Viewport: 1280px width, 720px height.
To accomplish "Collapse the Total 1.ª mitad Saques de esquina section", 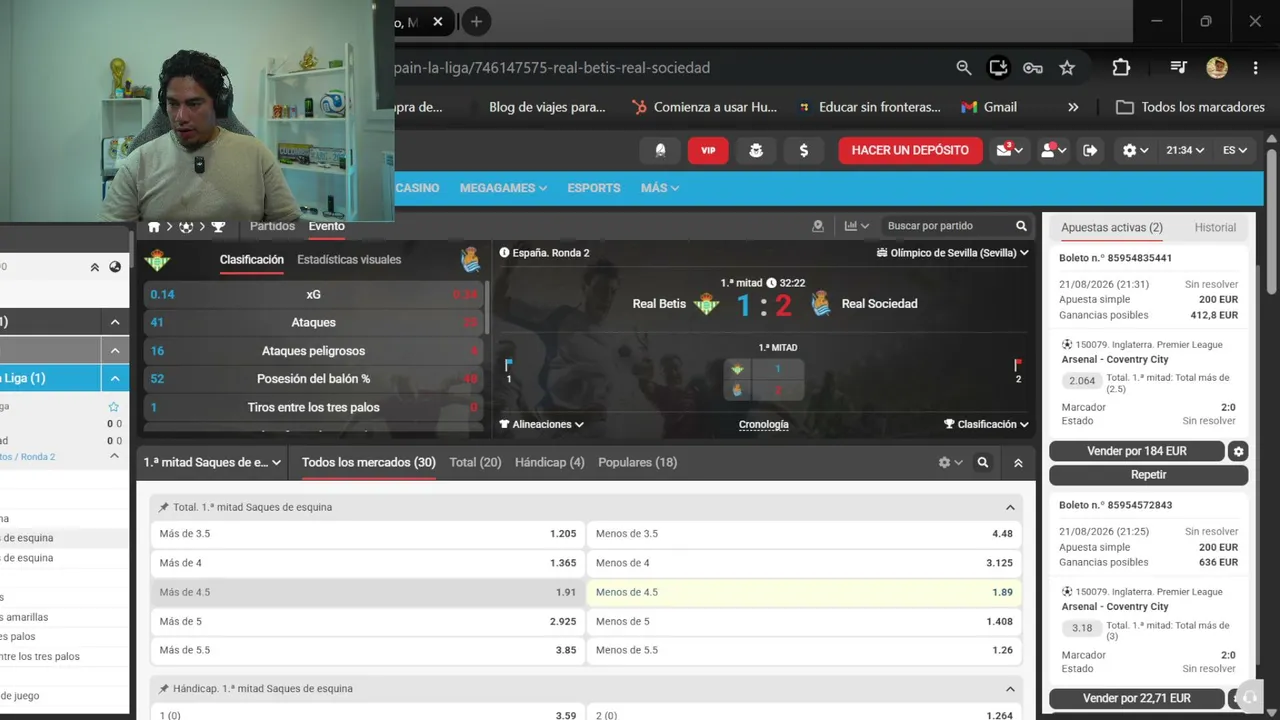I will 1010,507.
